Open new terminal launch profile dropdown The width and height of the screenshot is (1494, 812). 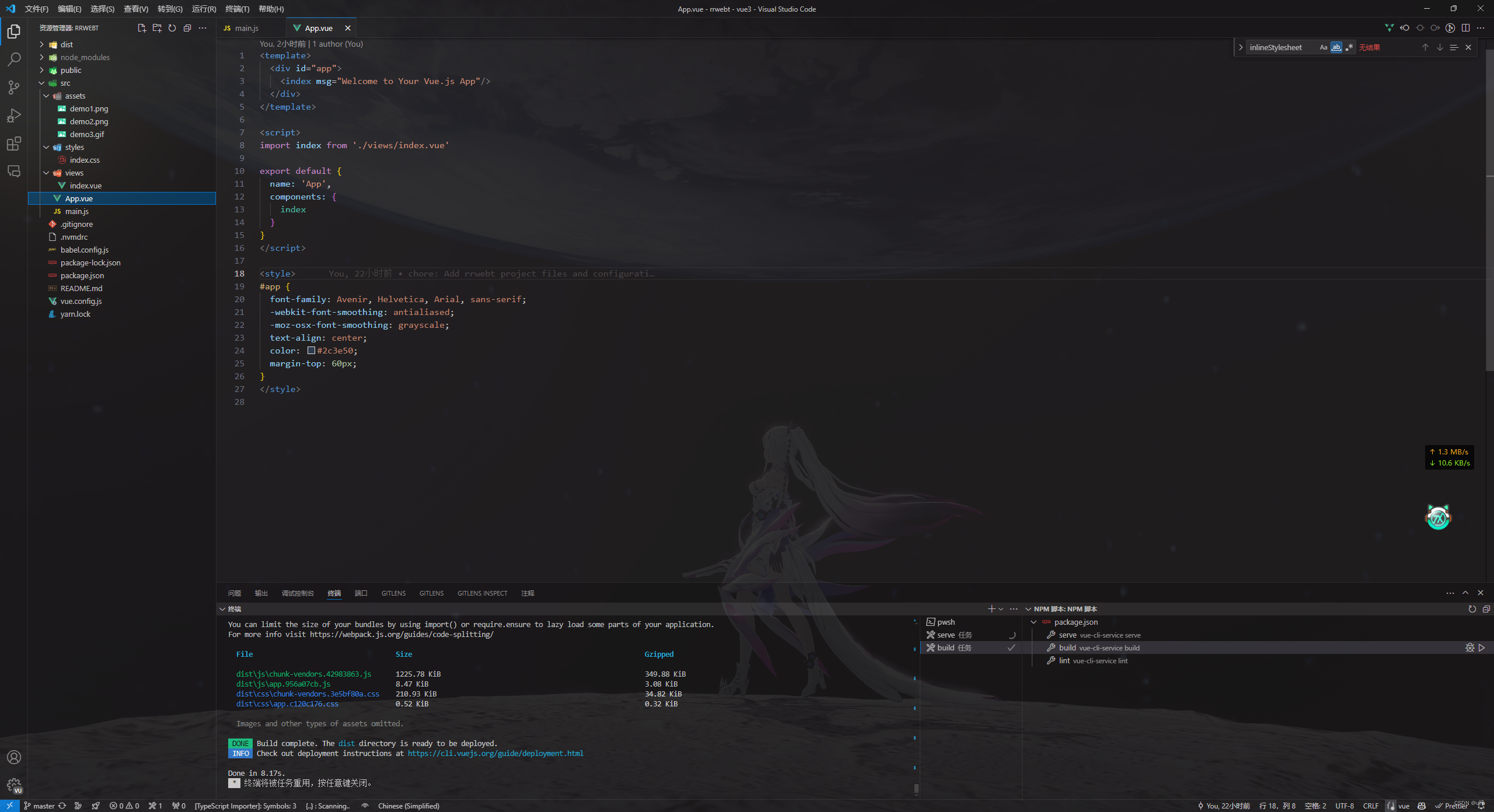[1001, 609]
